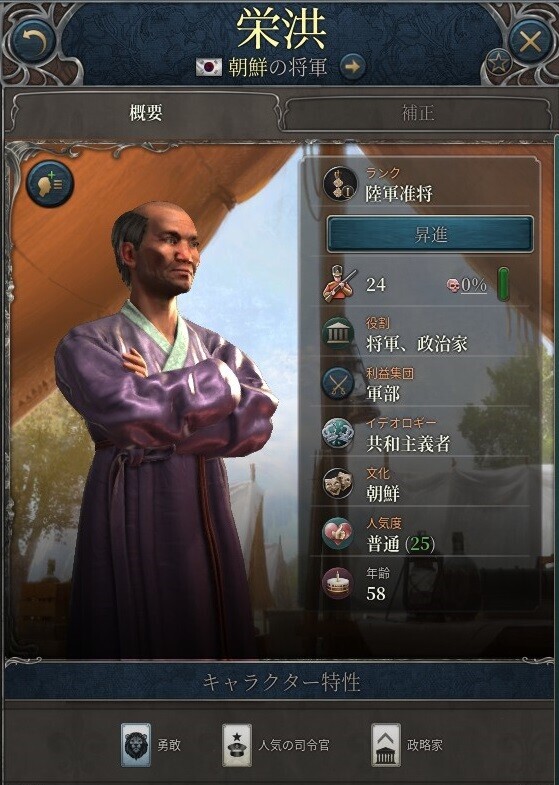The height and width of the screenshot is (785, 559).
Task: Click the back arrow icon
Action: pos(34,41)
